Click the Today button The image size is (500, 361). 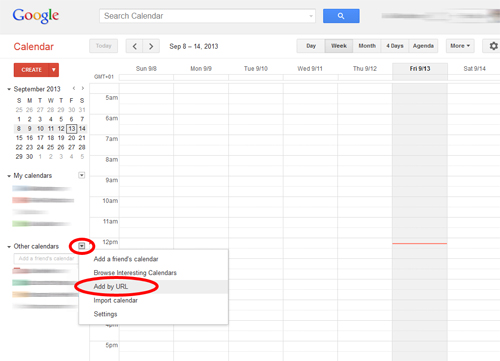click(103, 46)
